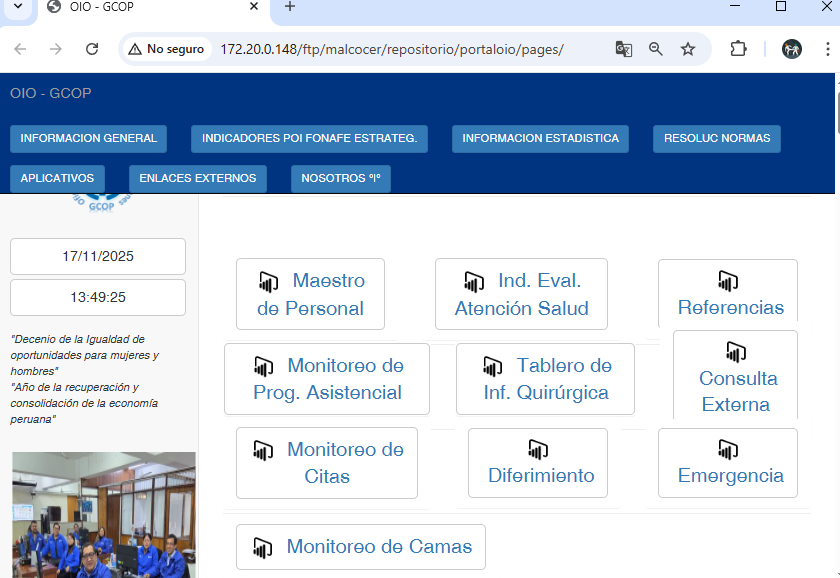Click the Google Translate icon in address bar
The width and height of the screenshot is (840, 578).
[x=623, y=49]
